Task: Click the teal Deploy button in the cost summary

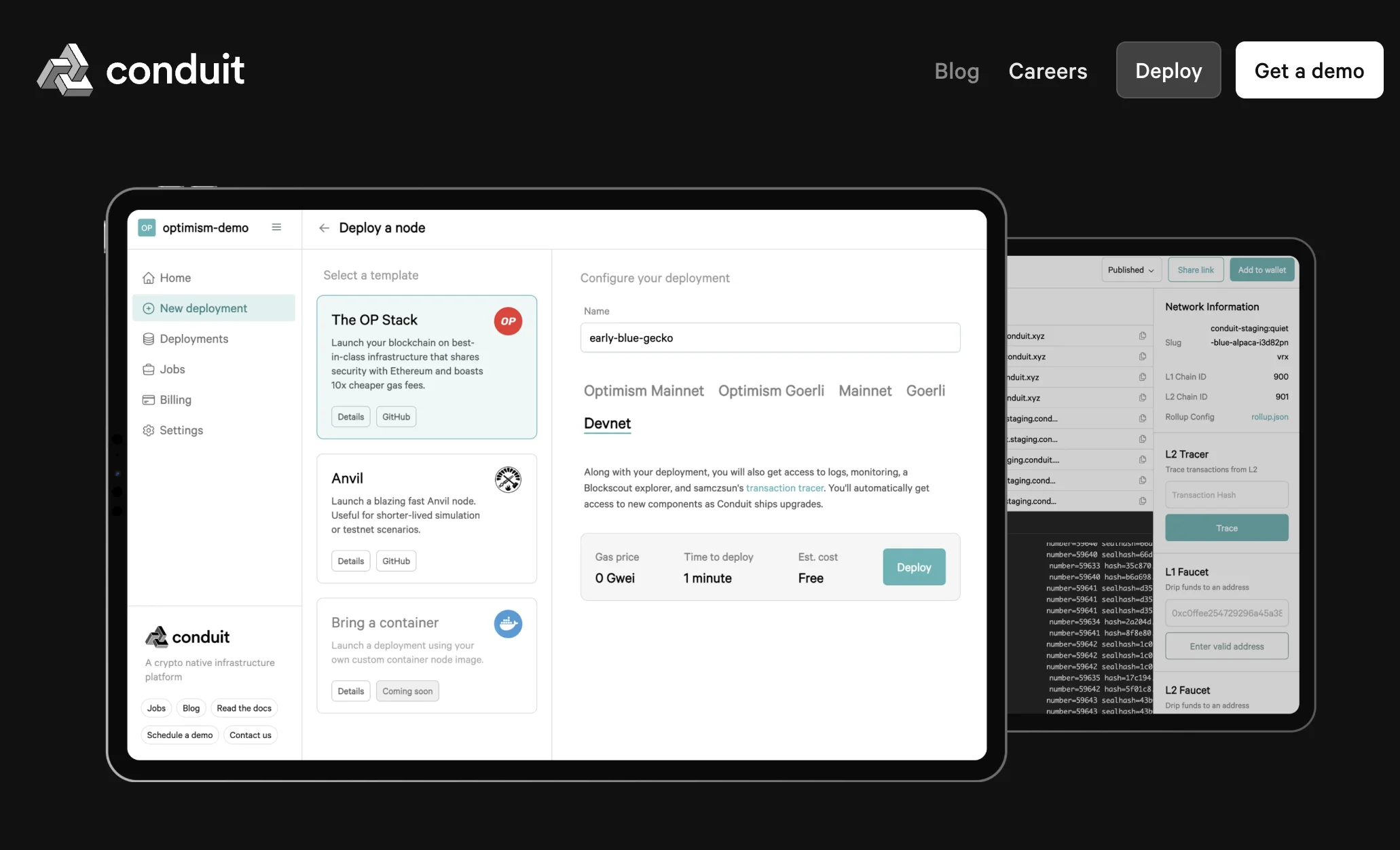Action: (x=914, y=567)
